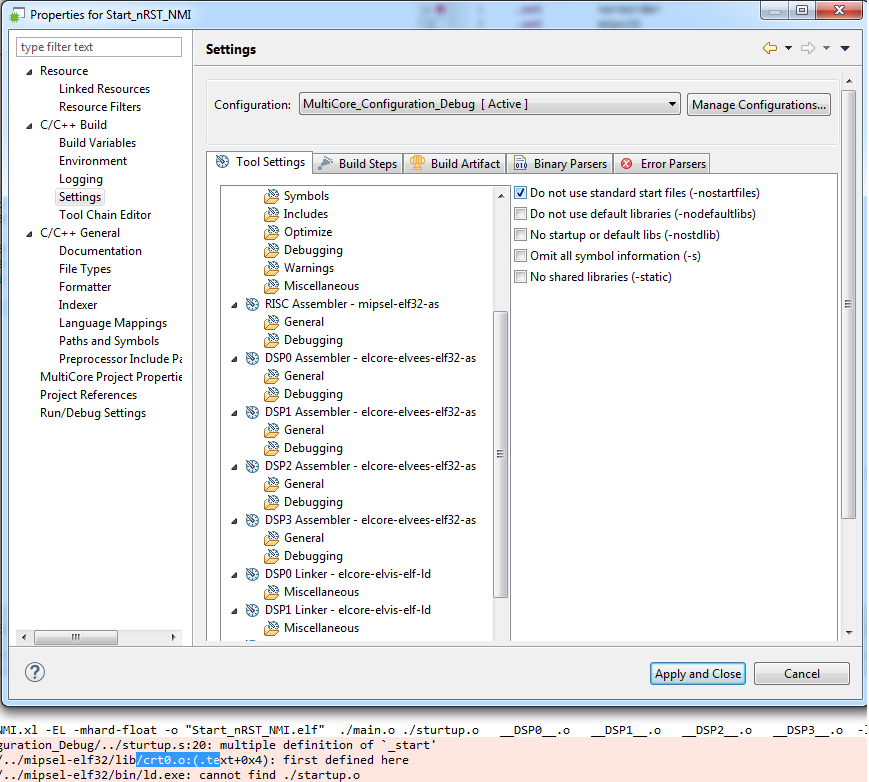The height and width of the screenshot is (782, 869).
Task: Click the DSP2 Assembler tool icon
Action: [x=252, y=466]
